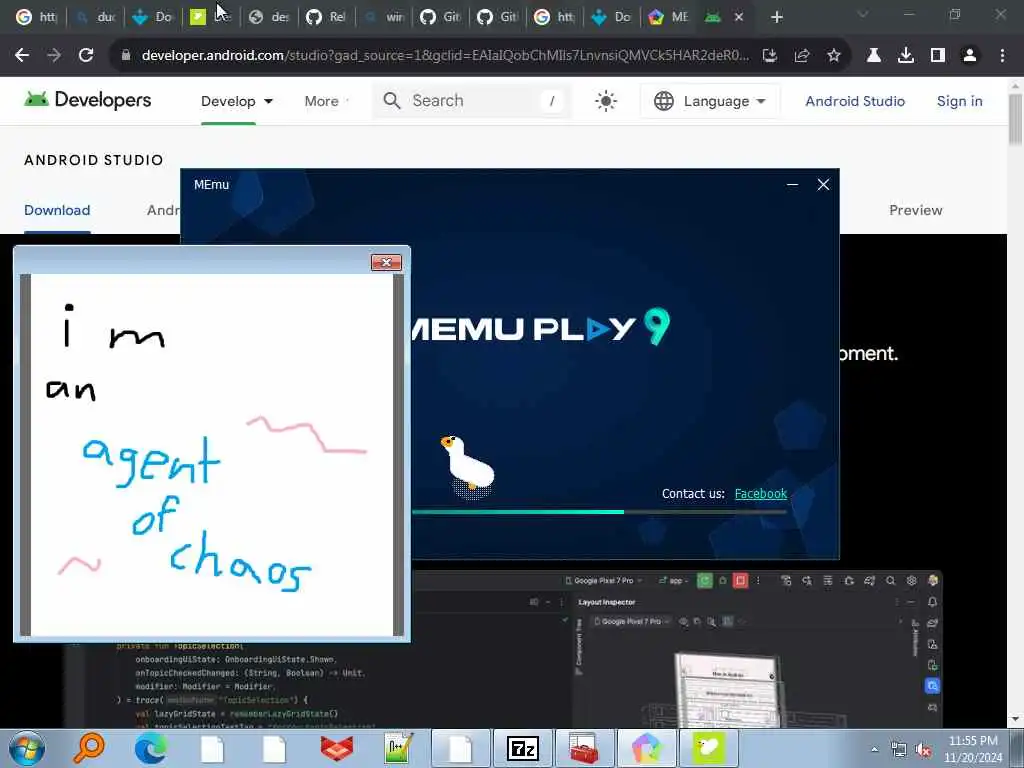
Task: Open the Chrome profile avatar
Action: (x=970, y=56)
